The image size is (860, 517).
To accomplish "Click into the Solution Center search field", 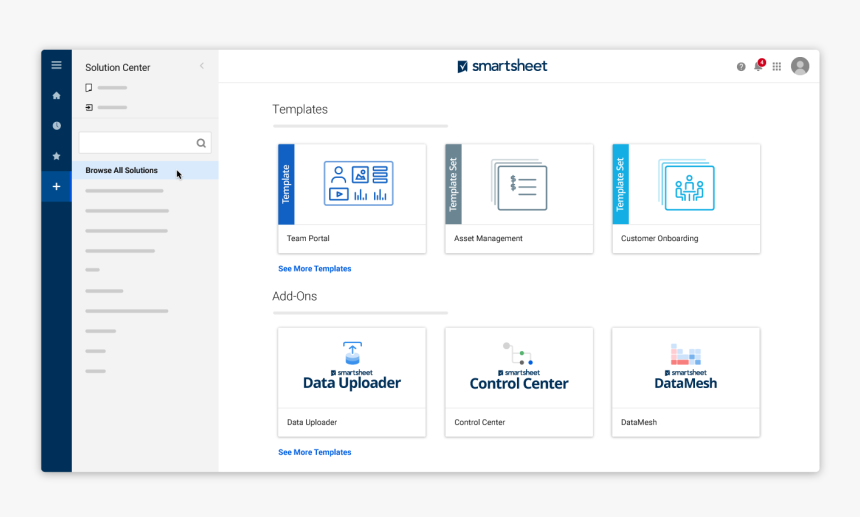I will click(145, 143).
